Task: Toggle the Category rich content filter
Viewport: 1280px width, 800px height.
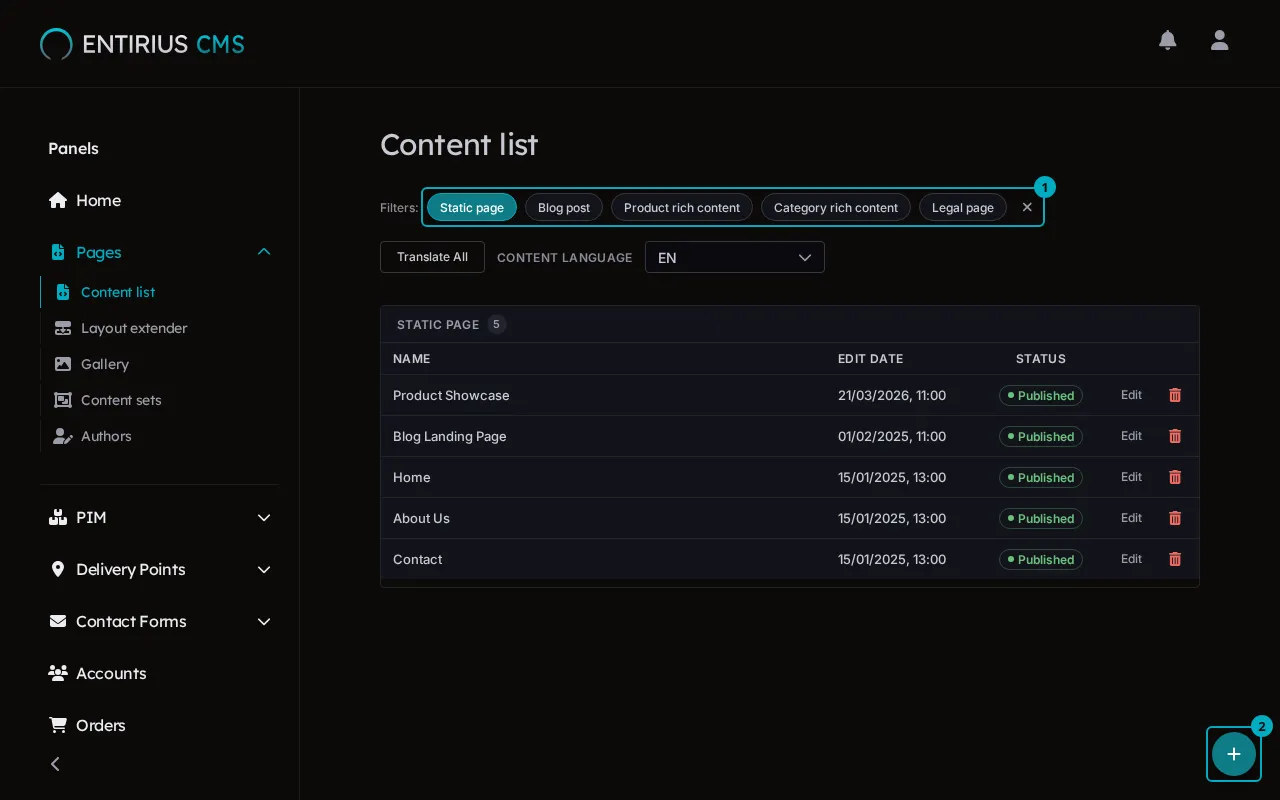Action: 836,207
